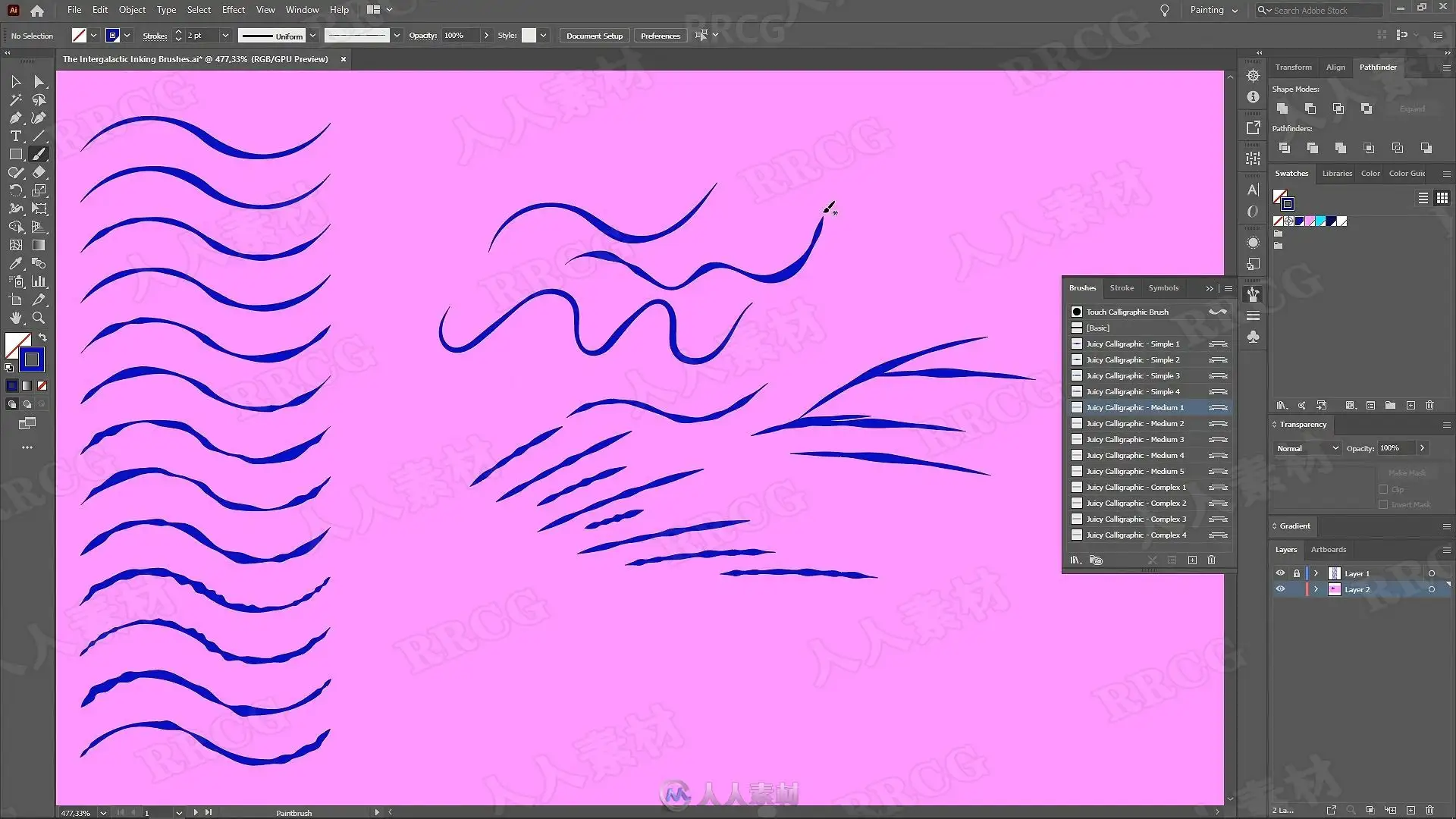Viewport: 1456px width, 819px height.
Task: Click the Opacity field in control bar
Action: (x=460, y=36)
